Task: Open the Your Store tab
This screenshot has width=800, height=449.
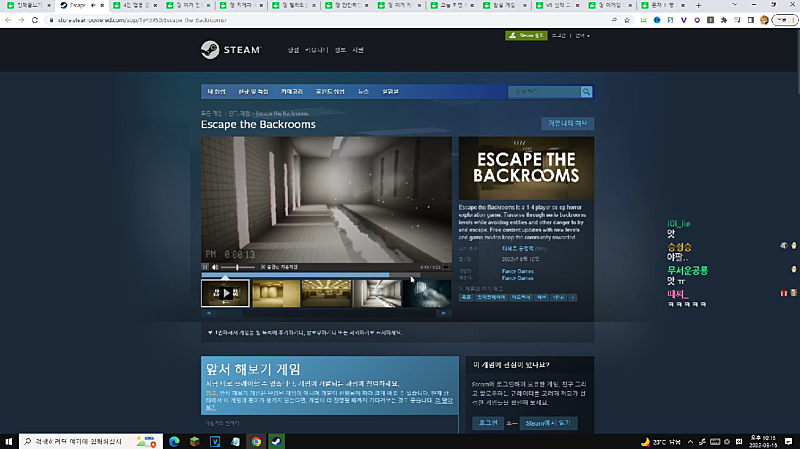Action: [216, 92]
